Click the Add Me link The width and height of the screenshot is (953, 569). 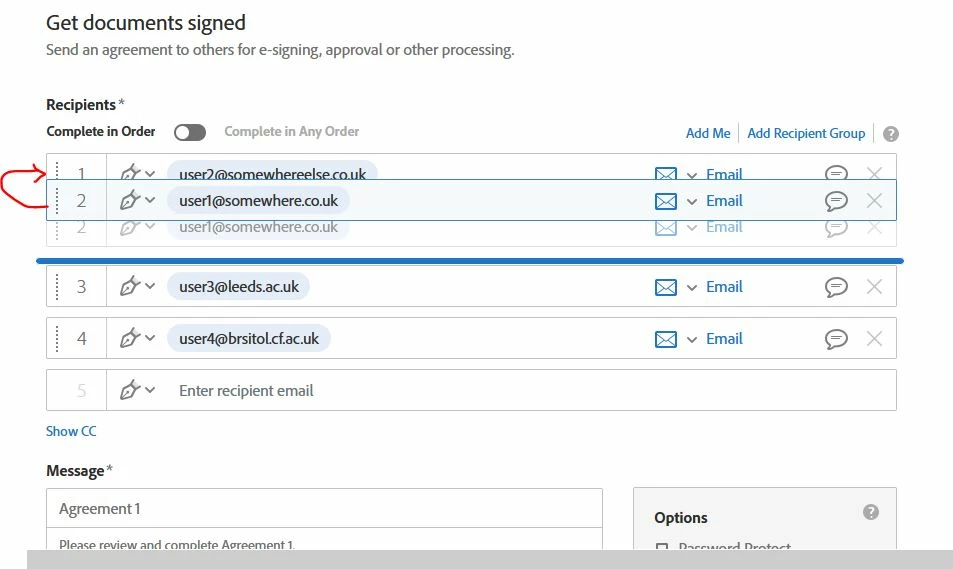pyautogui.click(x=708, y=133)
